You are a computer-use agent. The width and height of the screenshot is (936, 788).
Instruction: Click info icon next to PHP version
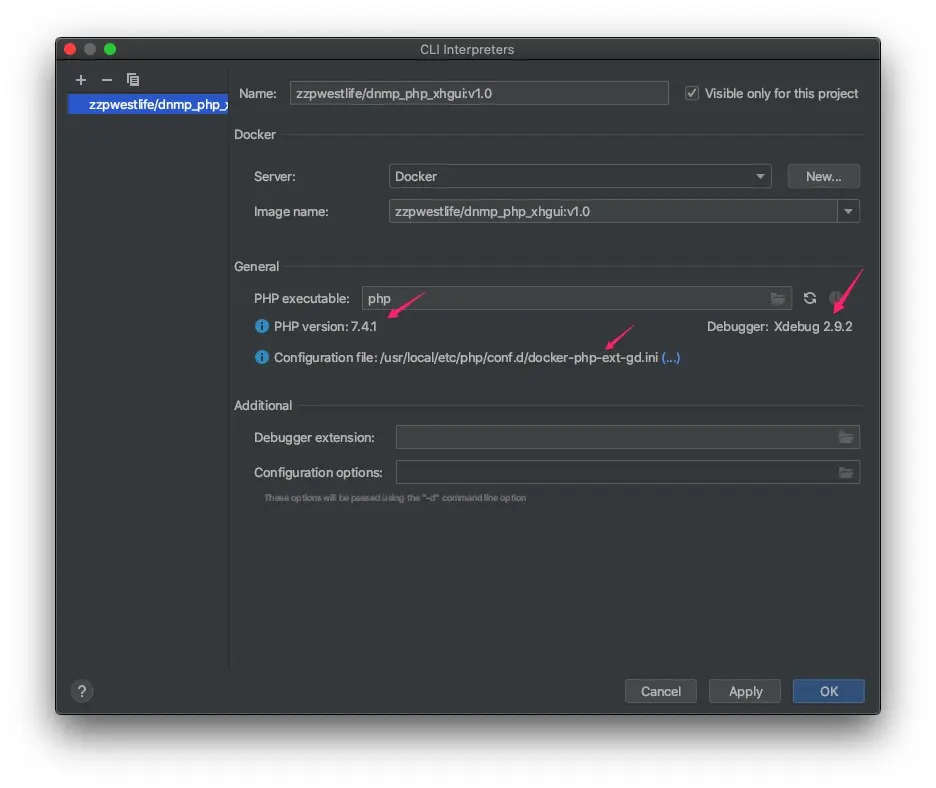261,326
